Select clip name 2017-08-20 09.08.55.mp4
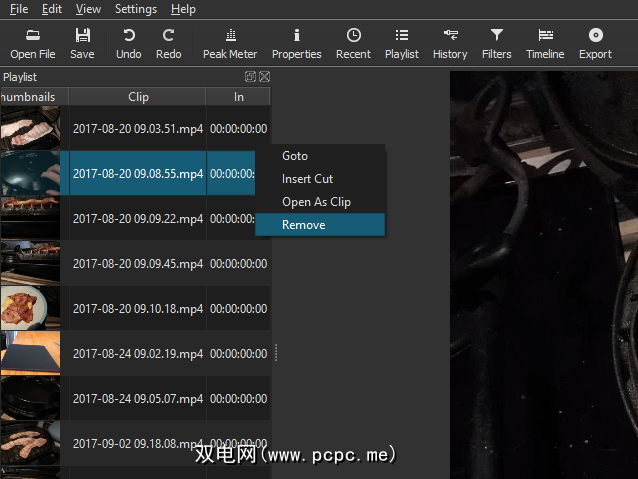638x479 pixels. coord(138,173)
